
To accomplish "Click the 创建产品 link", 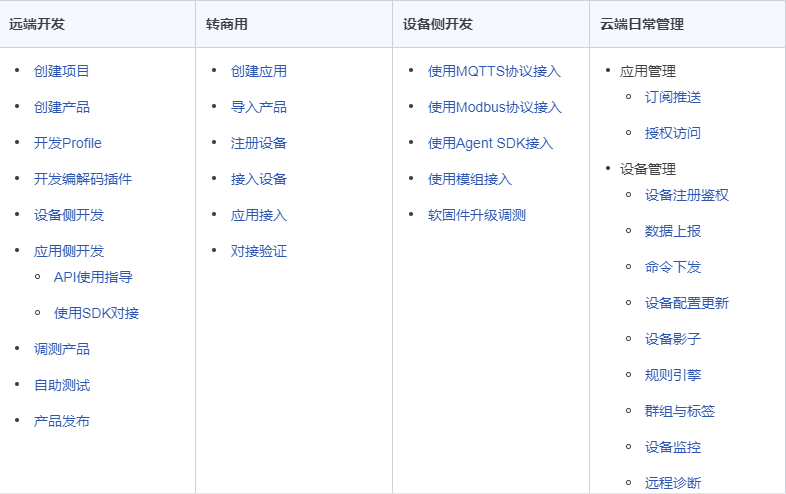I will (61, 107).
